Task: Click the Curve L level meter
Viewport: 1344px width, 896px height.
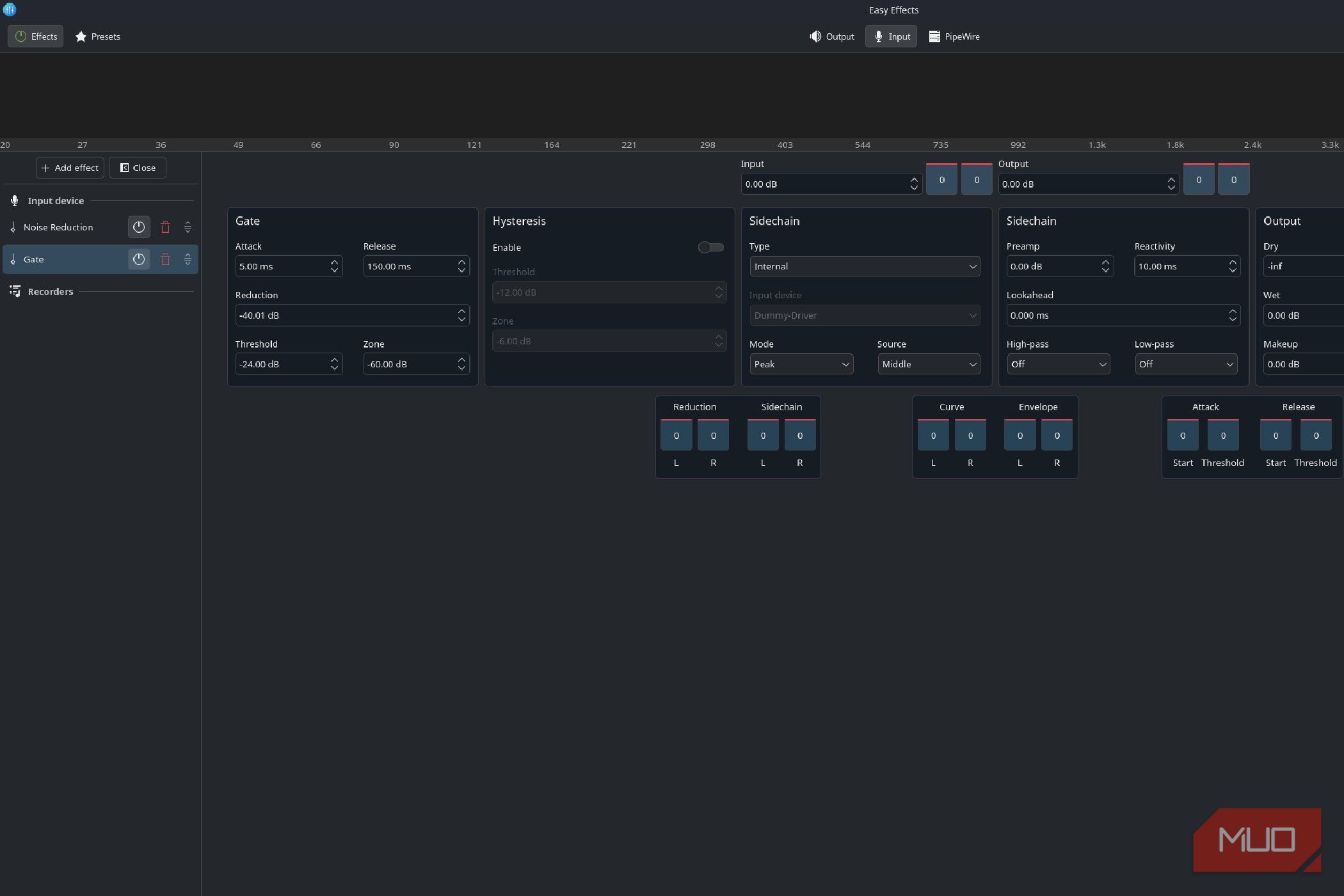Action: [933, 435]
